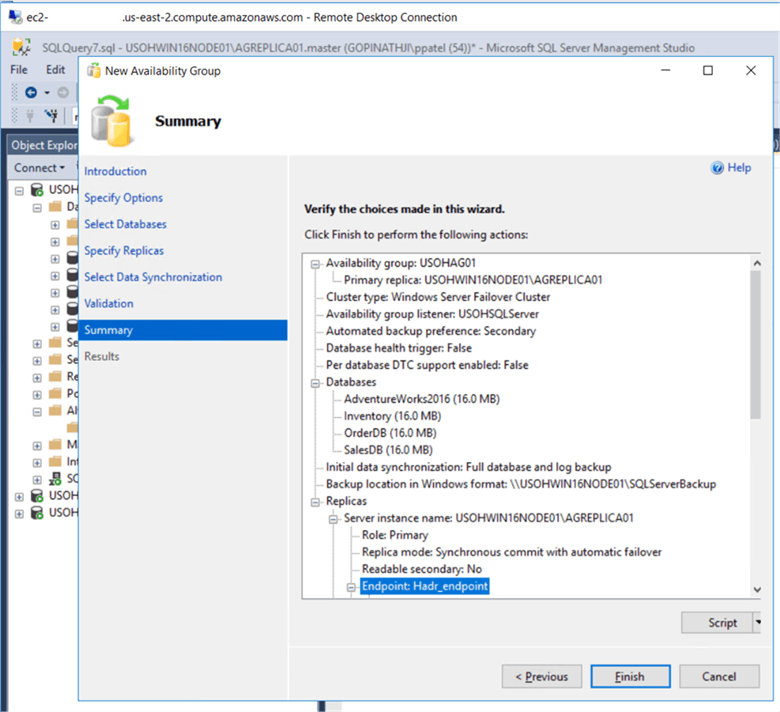Click the Help icon in wizard

(x=717, y=168)
